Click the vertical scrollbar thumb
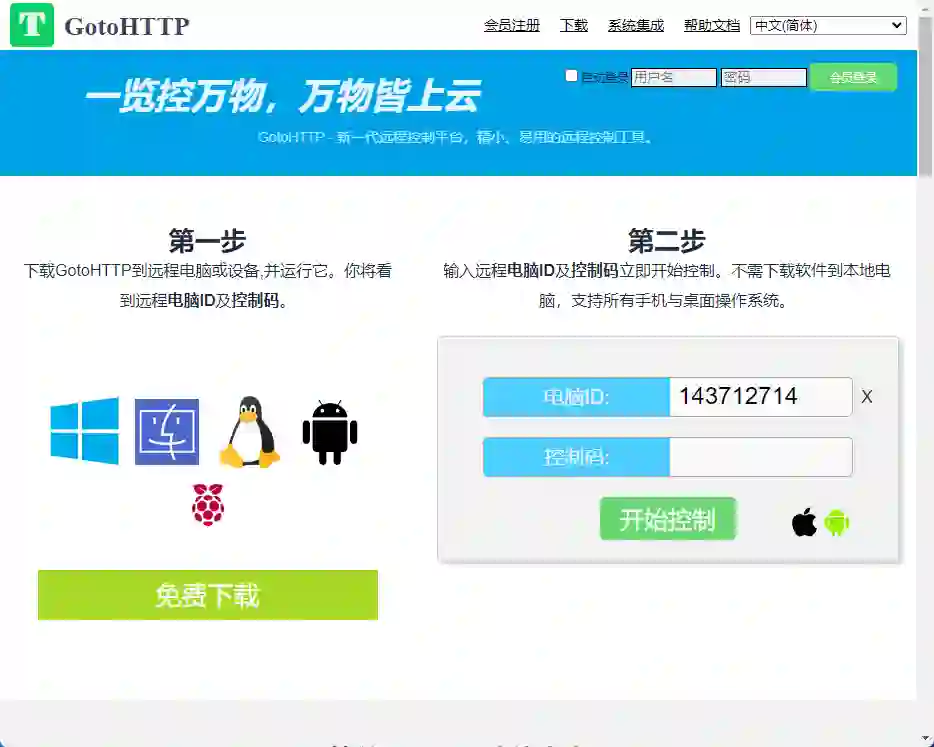934x747 pixels. point(926,95)
